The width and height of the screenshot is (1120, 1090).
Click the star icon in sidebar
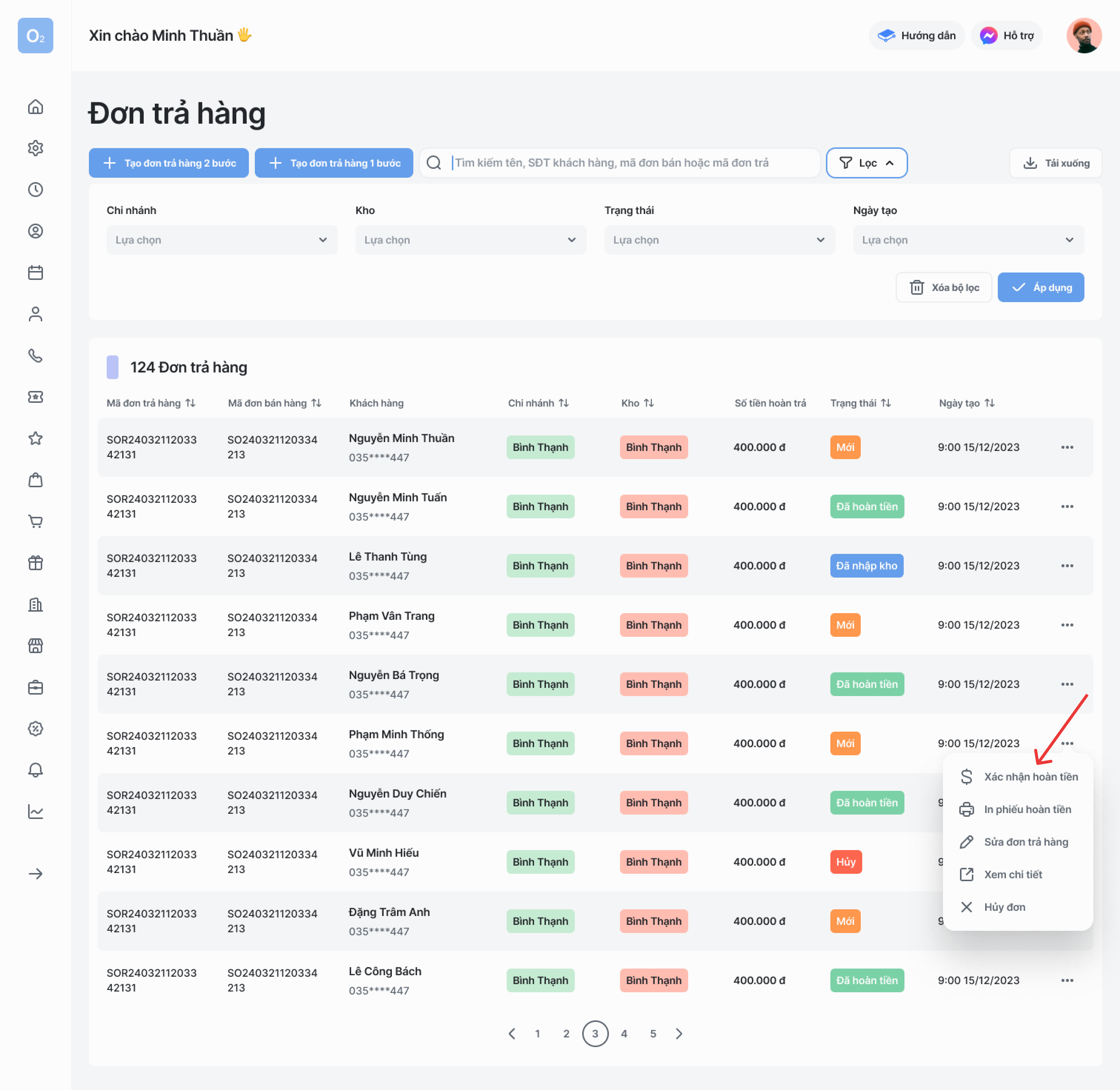tap(36, 438)
